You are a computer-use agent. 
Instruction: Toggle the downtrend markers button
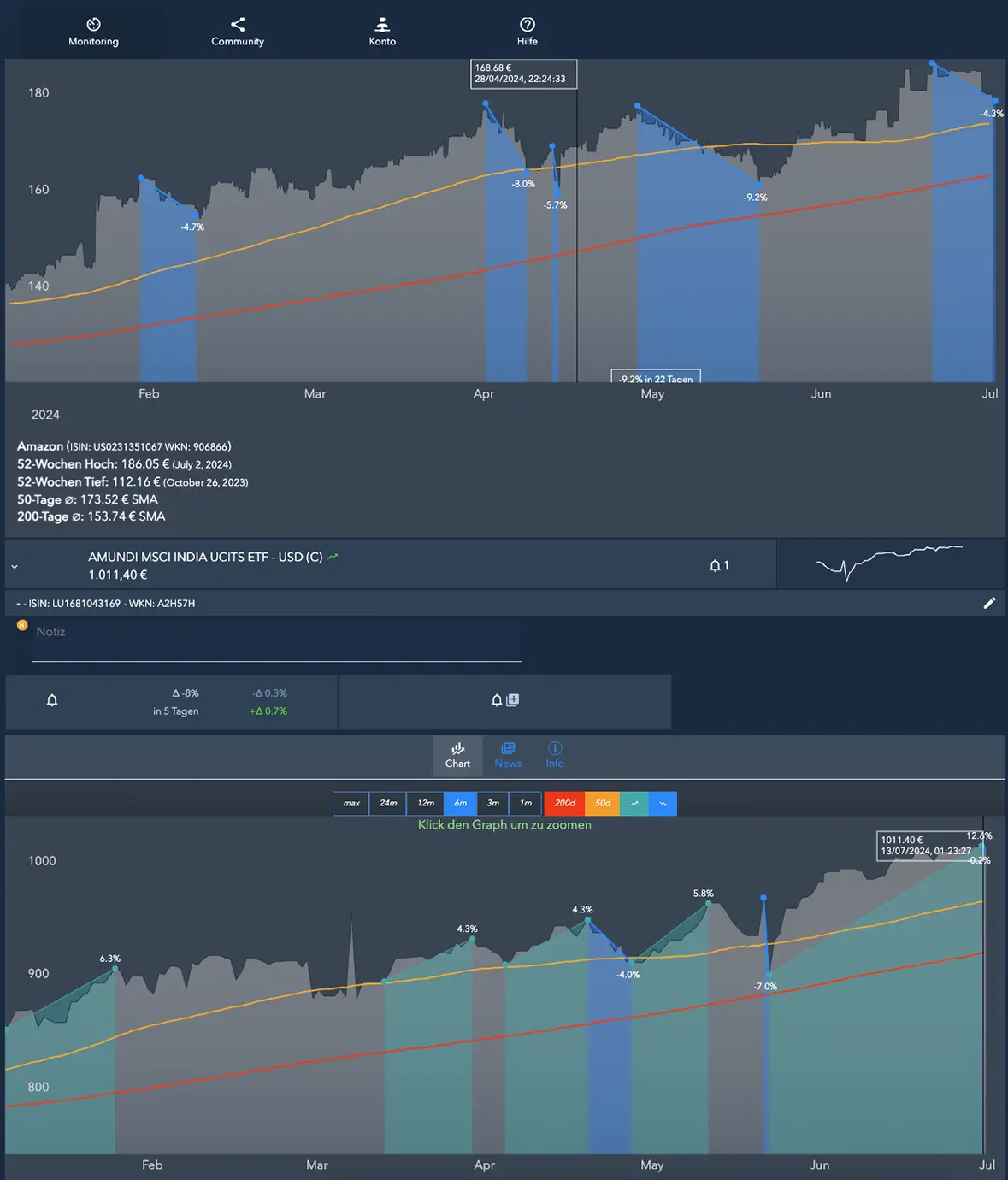click(663, 804)
